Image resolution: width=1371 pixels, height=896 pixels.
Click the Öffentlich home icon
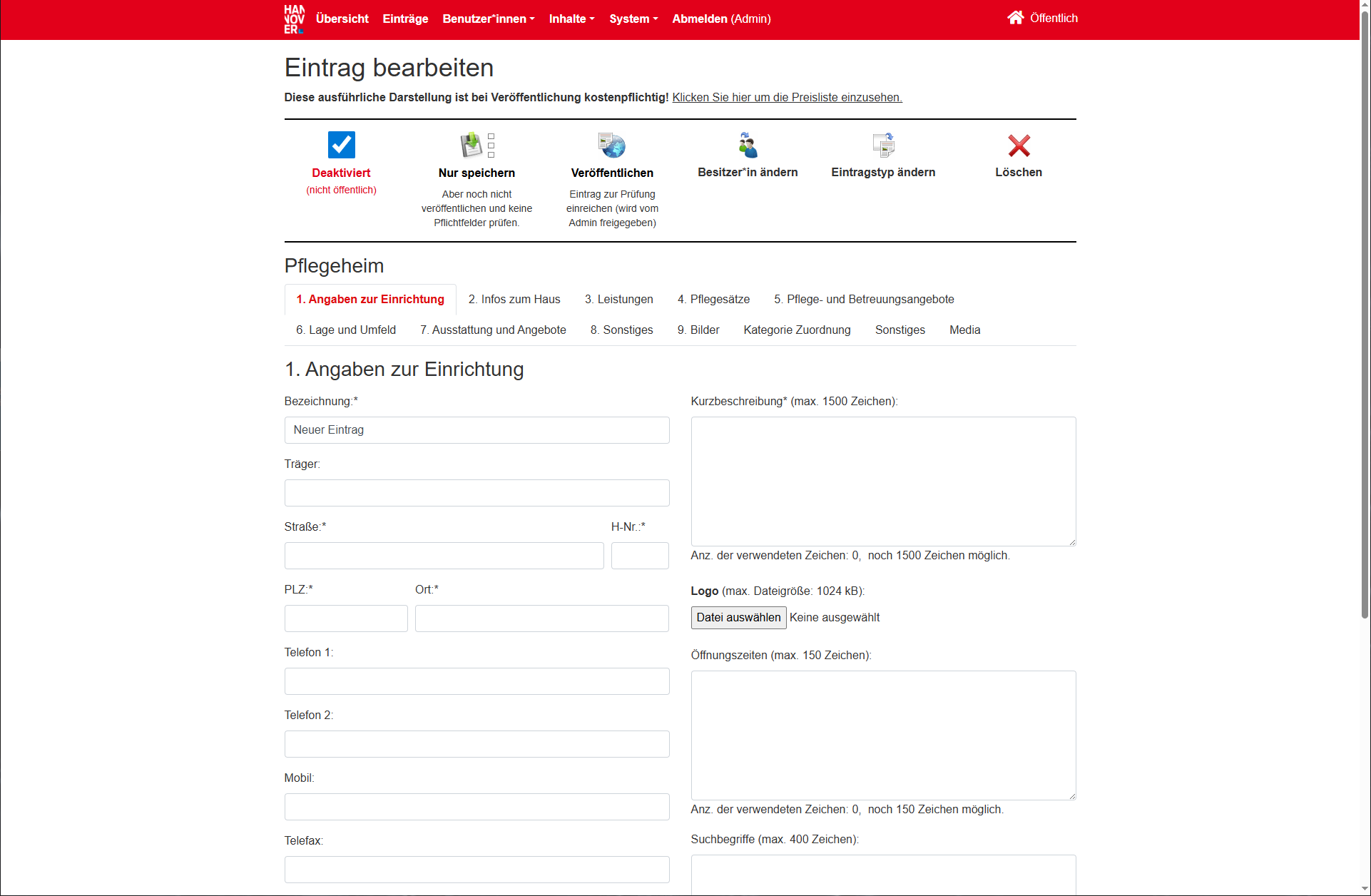[x=1016, y=17]
